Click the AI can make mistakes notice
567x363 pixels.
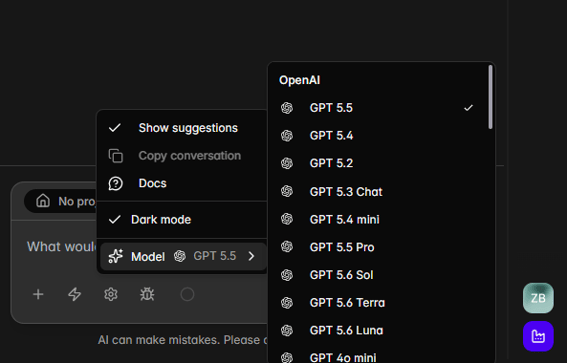click(x=183, y=340)
